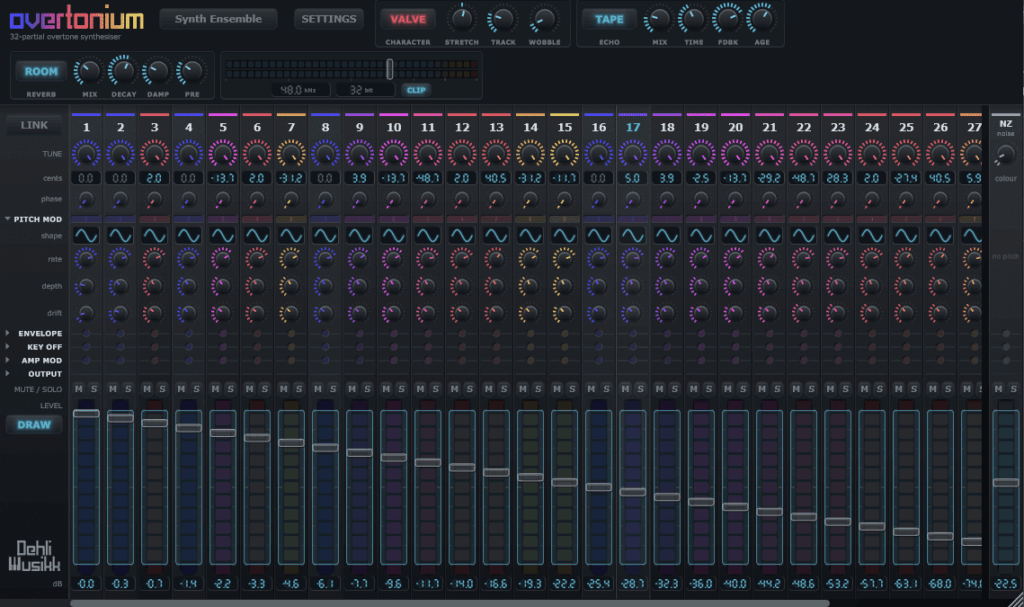Click the tape echo MIX knob
The image size is (1024, 607).
click(x=659, y=20)
